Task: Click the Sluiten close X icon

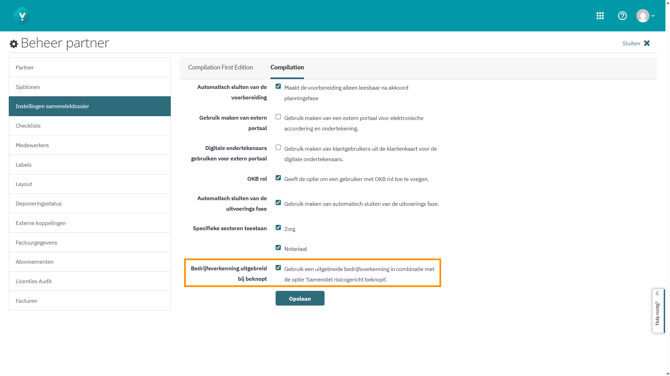Action: click(x=647, y=43)
